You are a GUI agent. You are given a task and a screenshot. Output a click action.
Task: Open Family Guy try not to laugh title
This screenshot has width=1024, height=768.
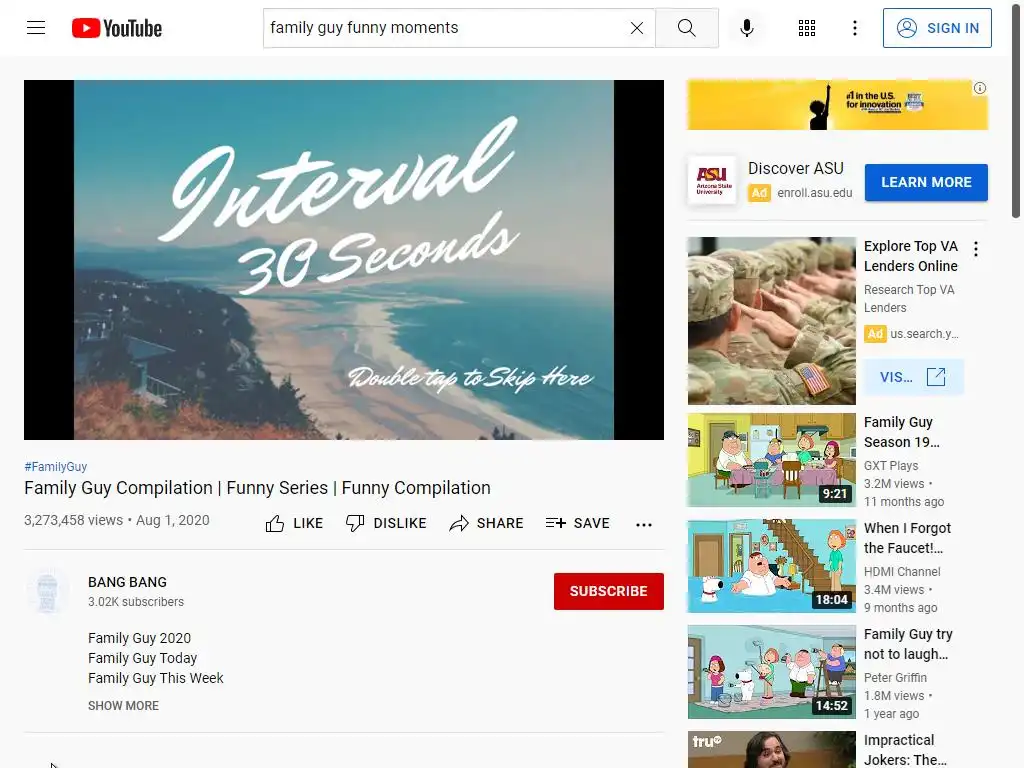(x=908, y=644)
